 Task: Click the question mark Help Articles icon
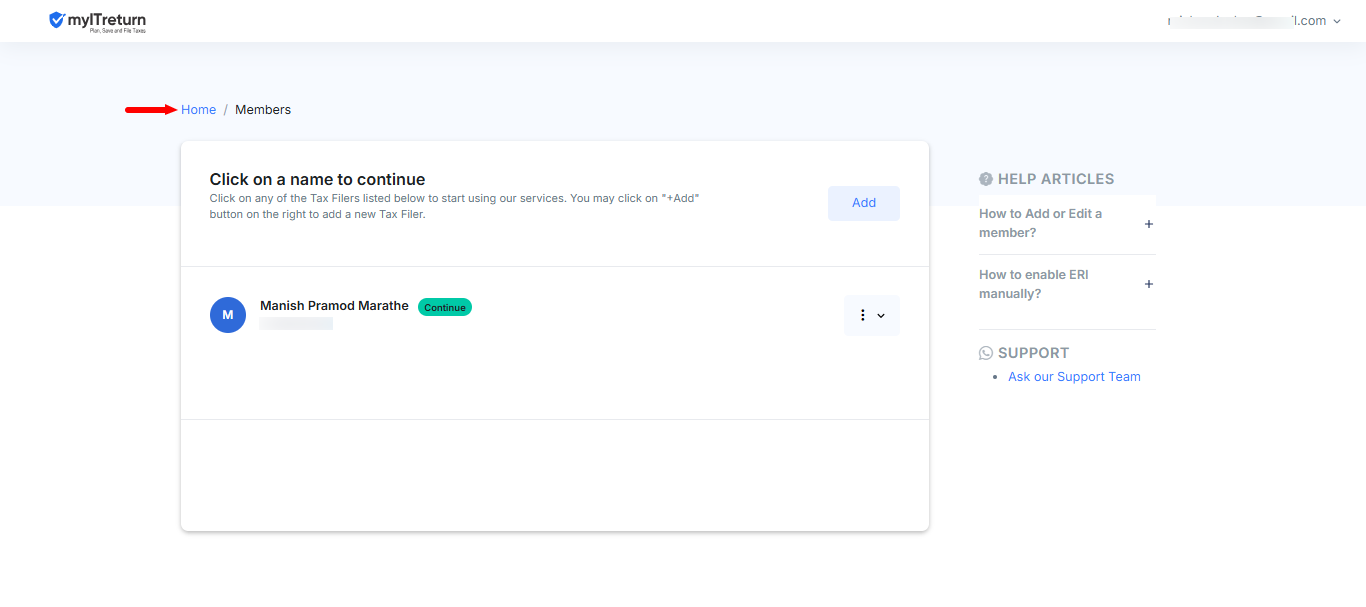(x=986, y=179)
